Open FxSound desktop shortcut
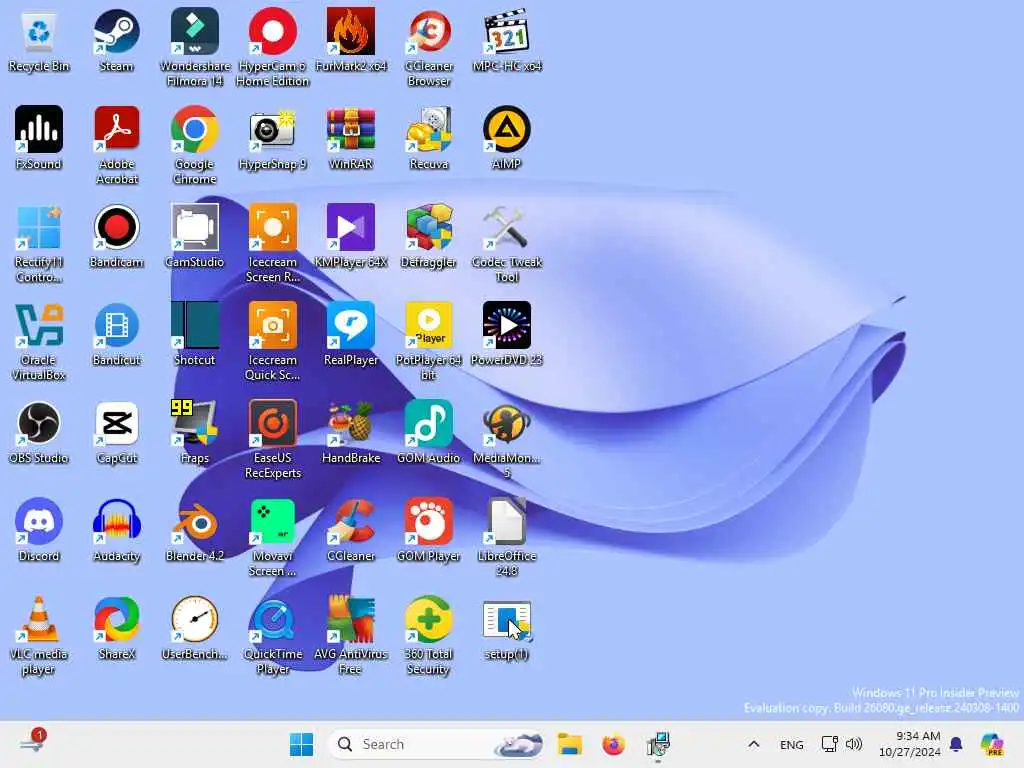The height and width of the screenshot is (768, 1024). point(39,139)
